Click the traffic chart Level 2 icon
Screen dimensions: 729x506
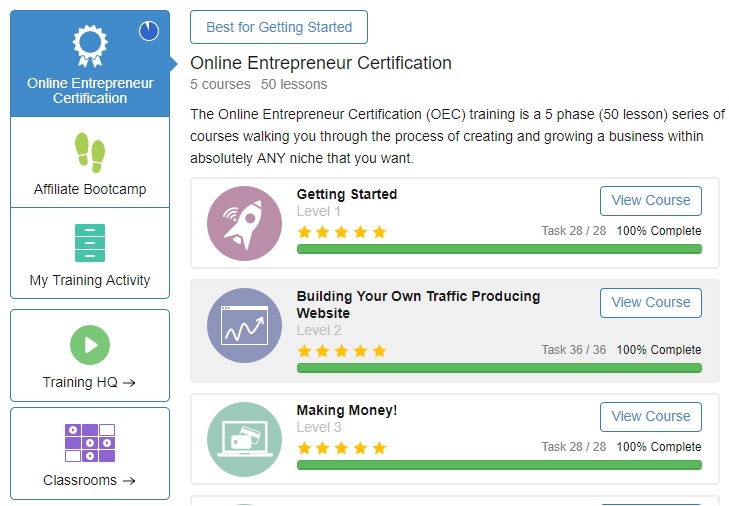(x=245, y=325)
